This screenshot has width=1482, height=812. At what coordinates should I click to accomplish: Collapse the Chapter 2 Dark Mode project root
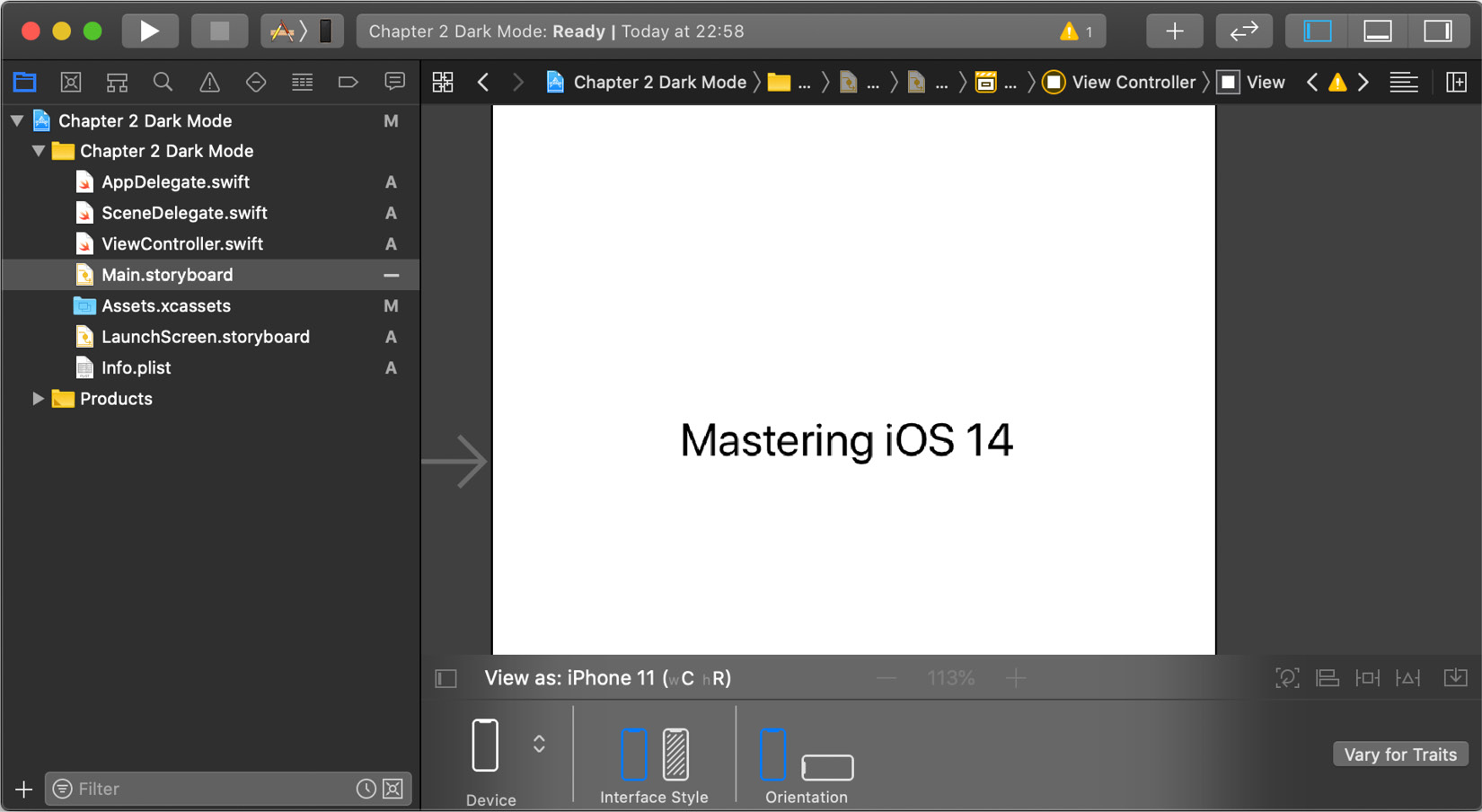tap(17, 120)
